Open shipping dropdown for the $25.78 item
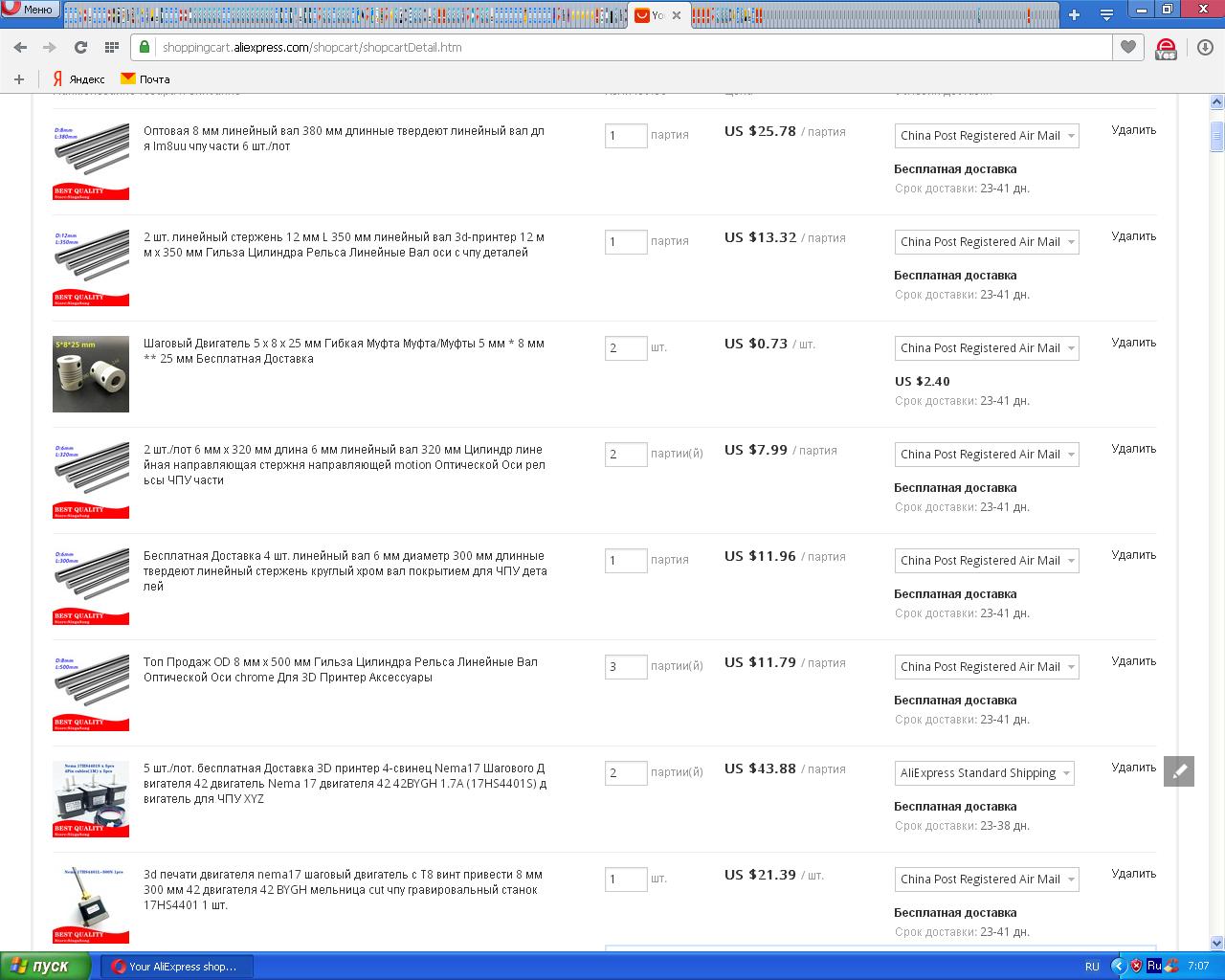This screenshot has width=1225, height=980. coord(987,136)
